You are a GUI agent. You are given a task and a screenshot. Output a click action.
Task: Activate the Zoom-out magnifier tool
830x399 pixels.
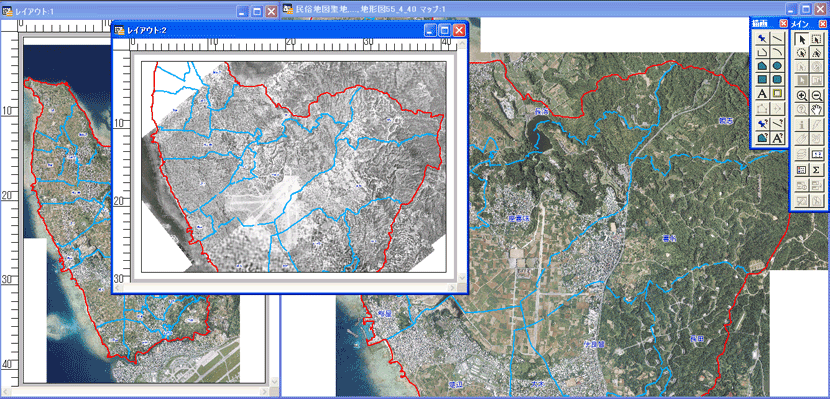point(817,96)
